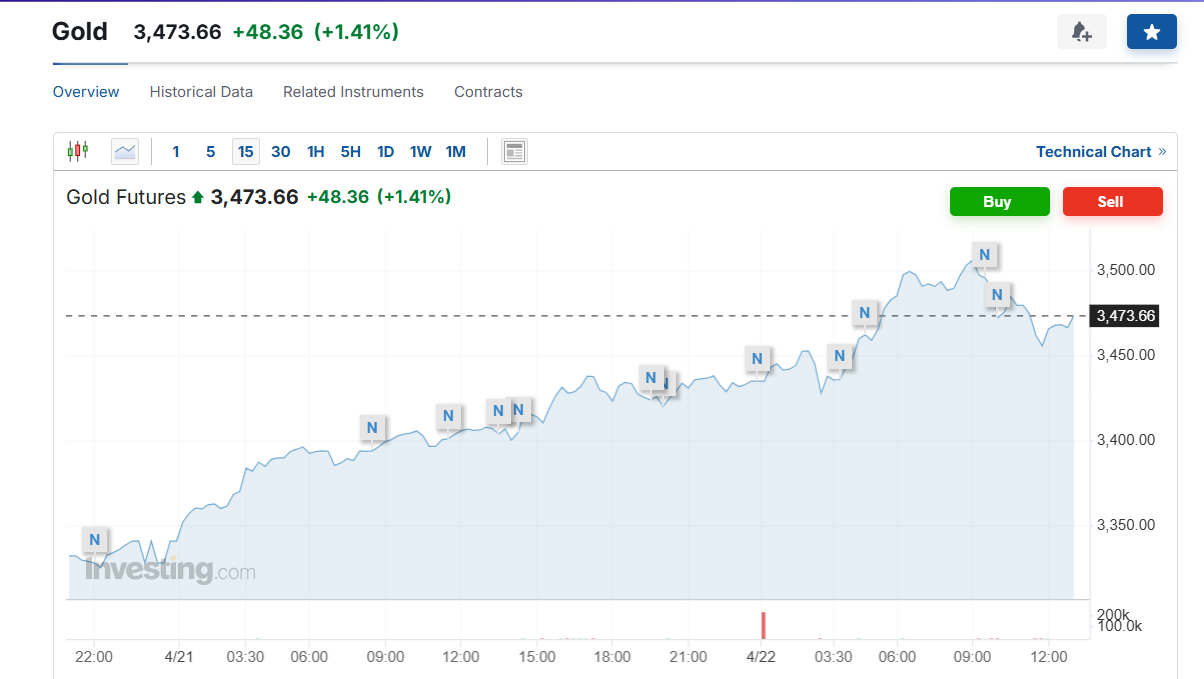Expand Technical Chart via double chevron
The image size is (1204, 679).
(1162, 152)
